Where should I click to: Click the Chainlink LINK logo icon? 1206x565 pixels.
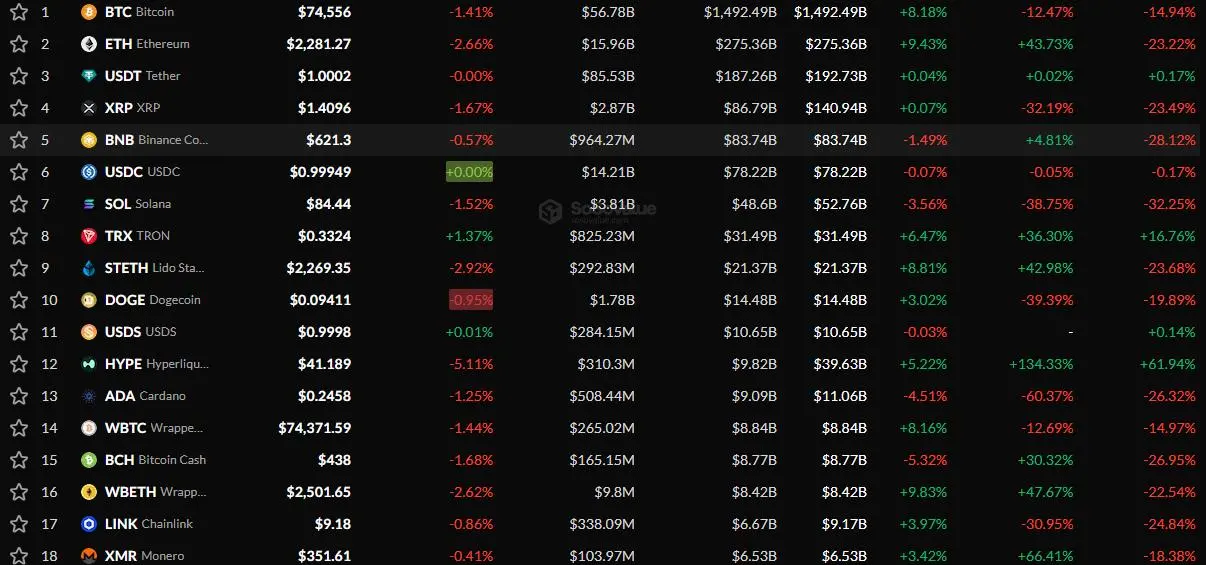(x=89, y=524)
